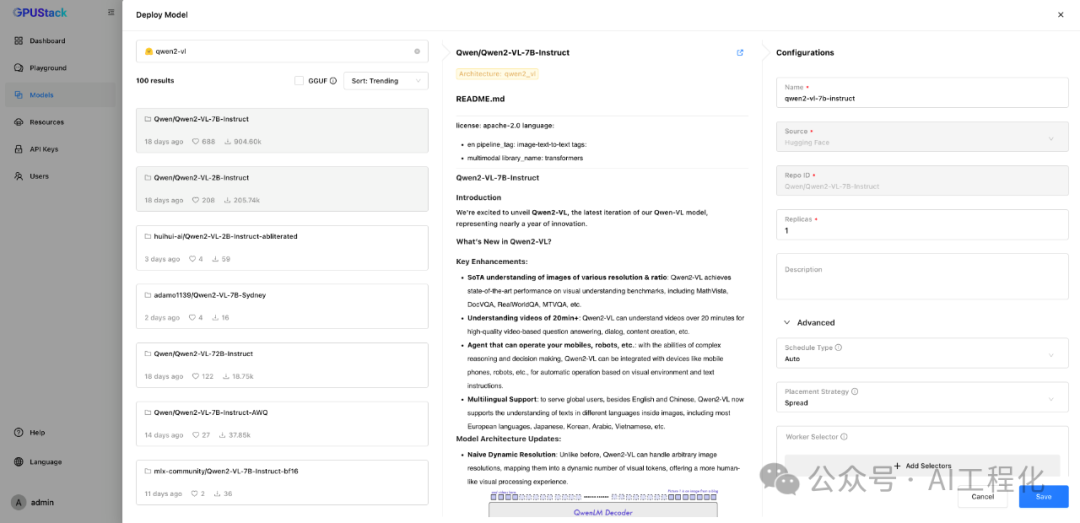
Task: Click the Worker Selector info icon
Action: click(844, 436)
